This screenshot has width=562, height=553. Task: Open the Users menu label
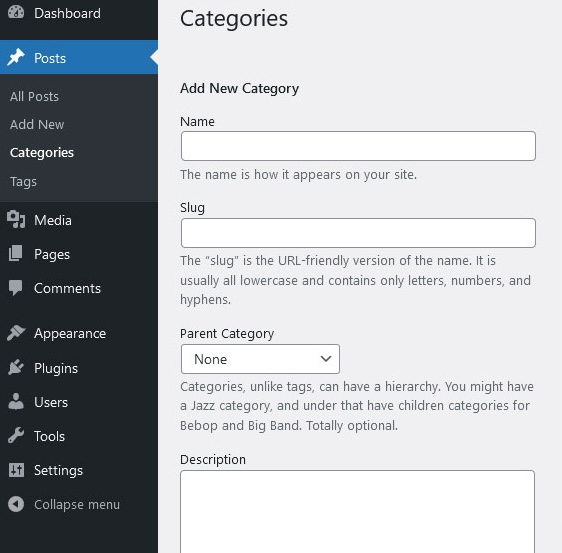tap(51, 402)
